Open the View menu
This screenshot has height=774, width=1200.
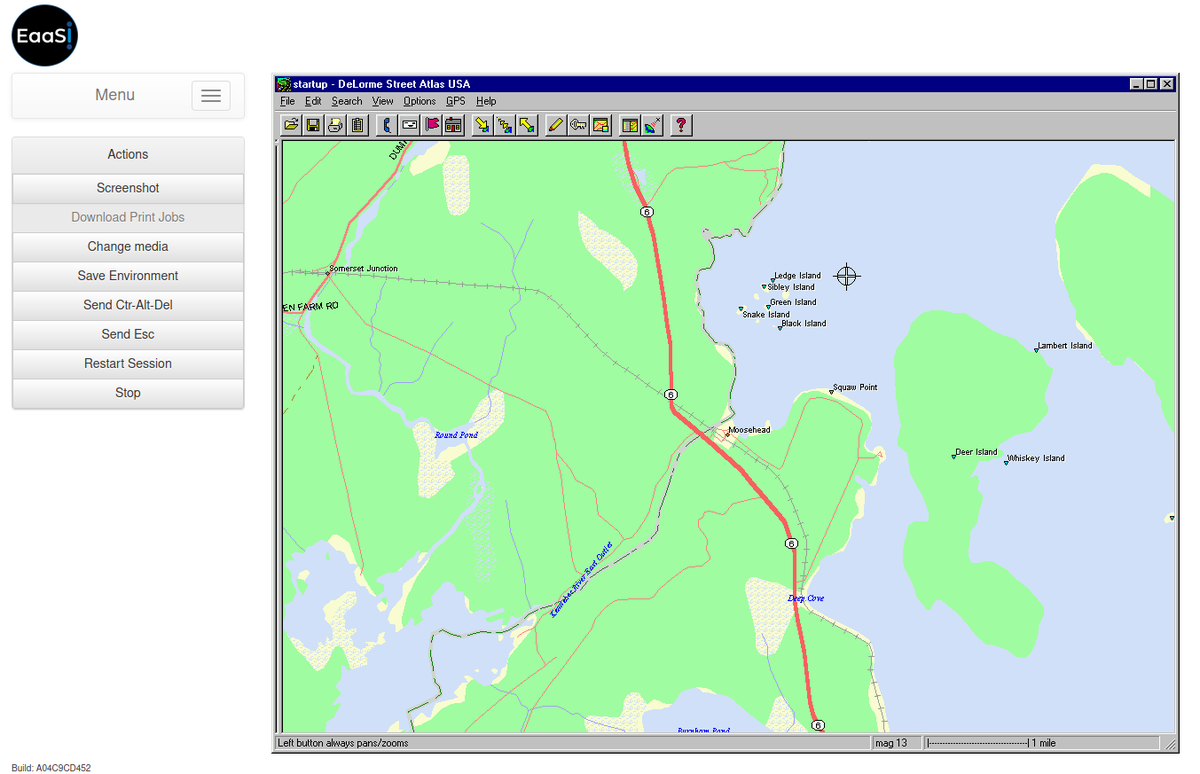[x=383, y=101]
